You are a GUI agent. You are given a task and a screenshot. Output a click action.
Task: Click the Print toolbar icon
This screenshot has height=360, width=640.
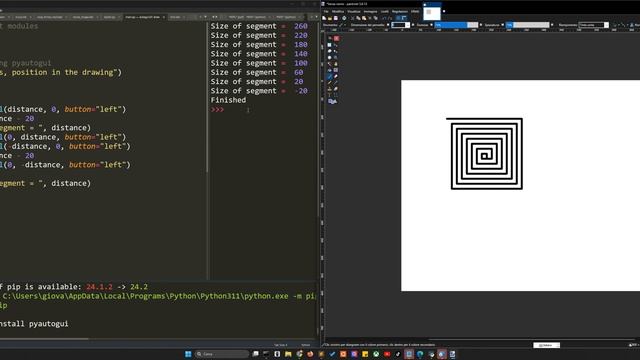(344, 18)
